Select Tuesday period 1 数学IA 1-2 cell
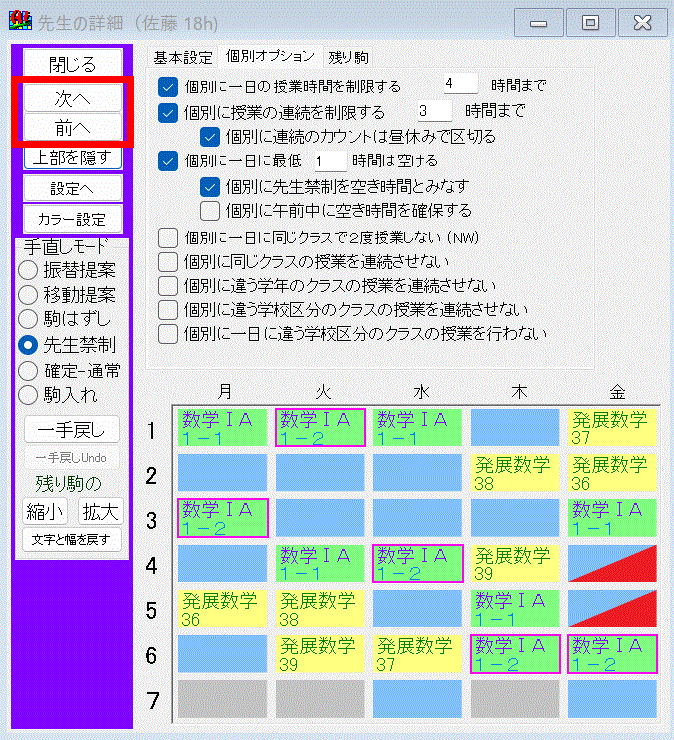Image resolution: width=674 pixels, height=740 pixels. [x=320, y=428]
